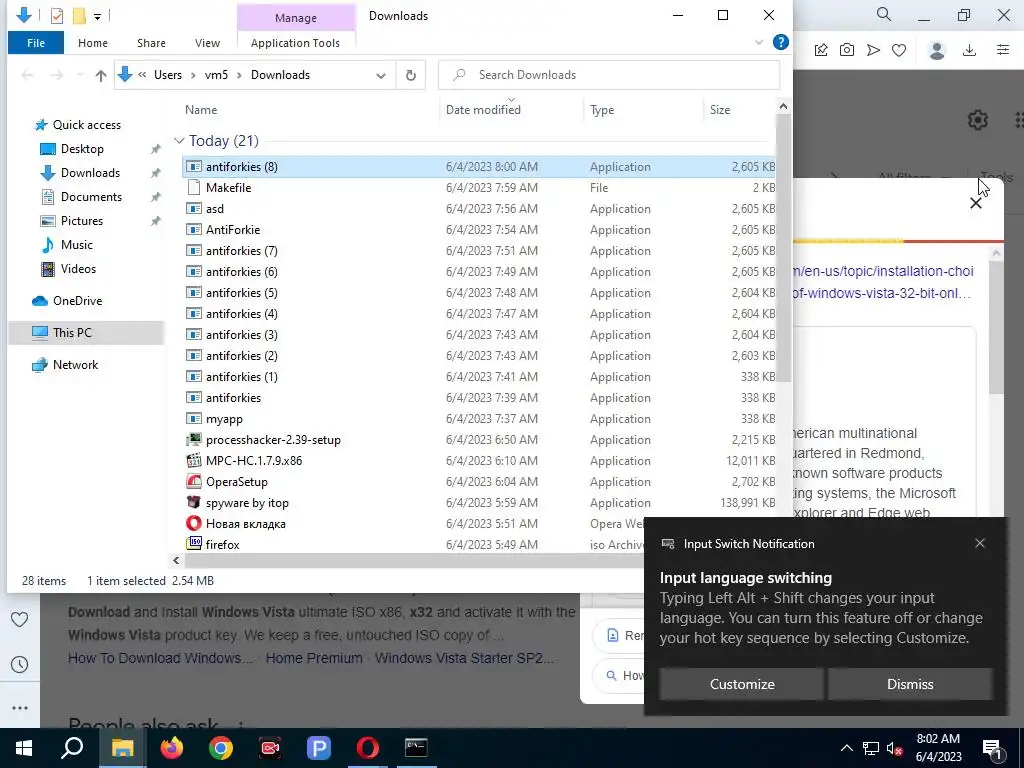This screenshot has width=1024, height=768.
Task: Close the Input Switch Notification toast
Action: (x=980, y=543)
